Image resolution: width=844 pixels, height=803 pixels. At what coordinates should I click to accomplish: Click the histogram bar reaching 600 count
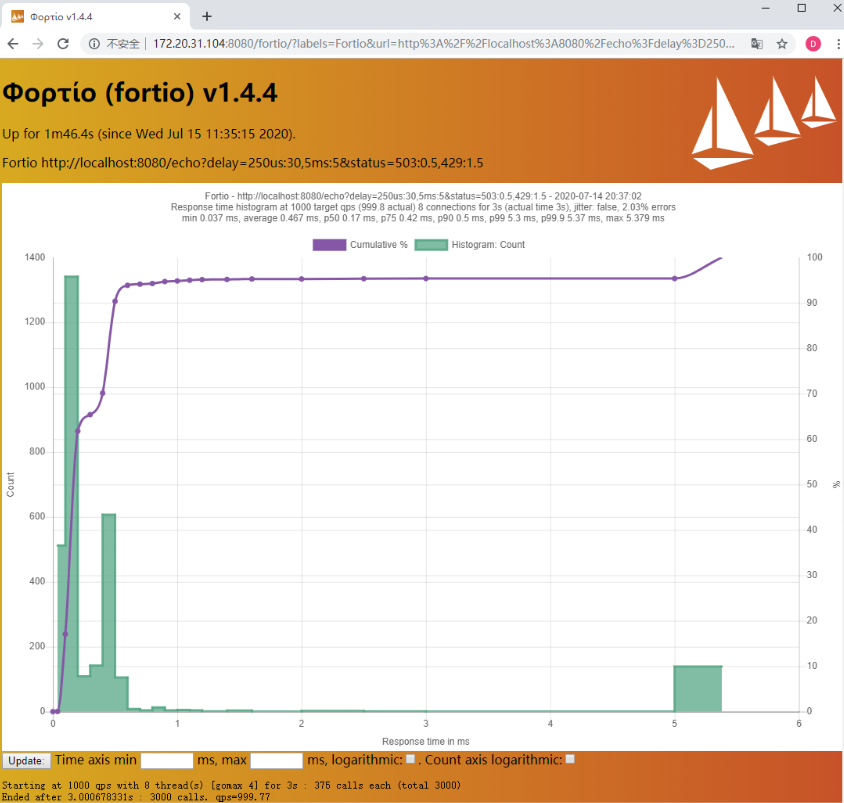click(x=109, y=612)
